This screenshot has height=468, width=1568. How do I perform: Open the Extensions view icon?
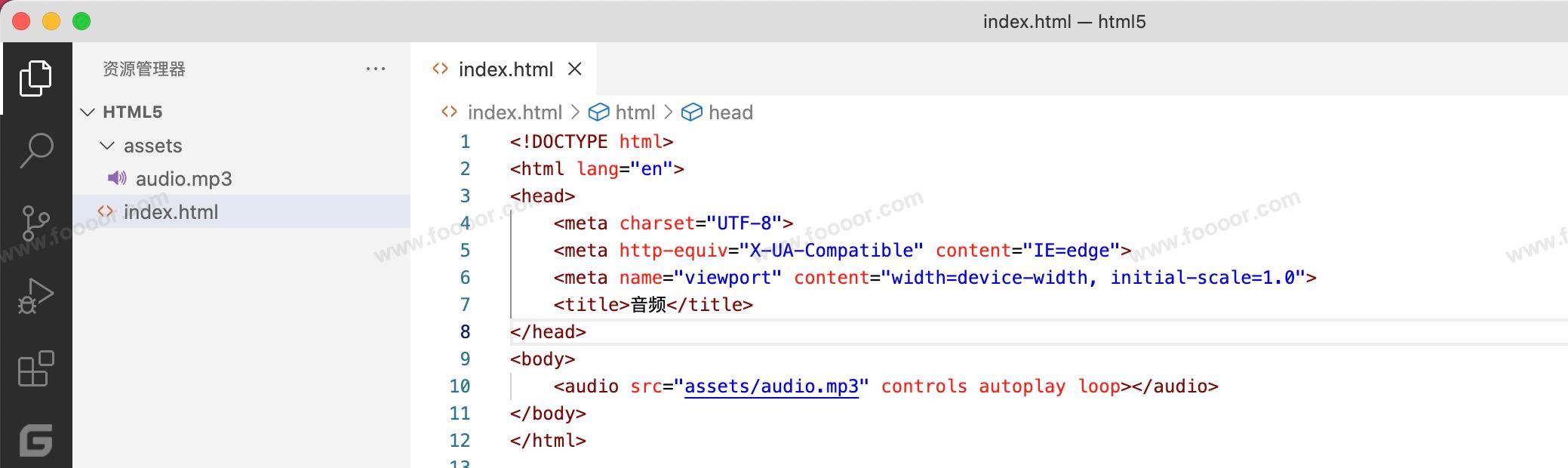[35, 369]
